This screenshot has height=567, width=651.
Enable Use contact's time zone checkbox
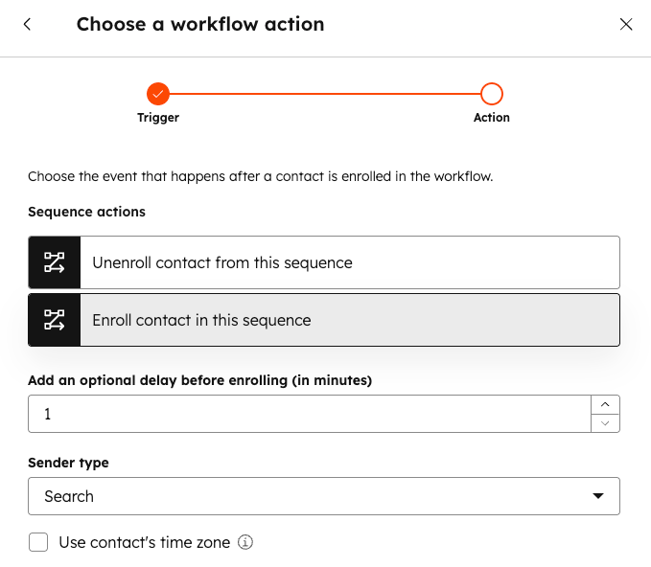pos(38,542)
